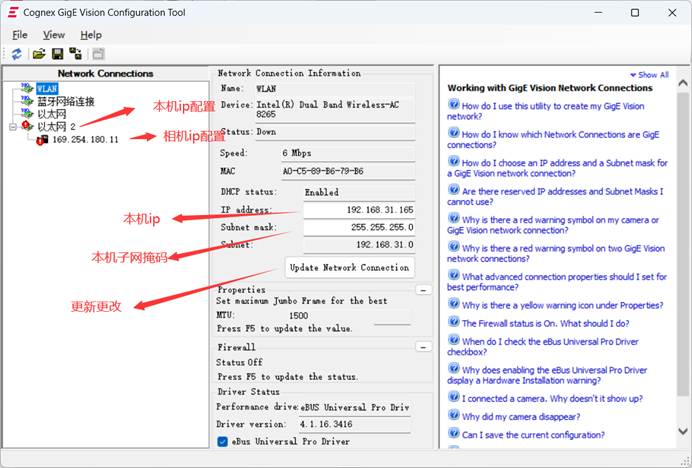This screenshot has height=468, width=692.
Task: Select 蓝牙网络连接 in the tree
Action: pyautogui.click(x=66, y=101)
